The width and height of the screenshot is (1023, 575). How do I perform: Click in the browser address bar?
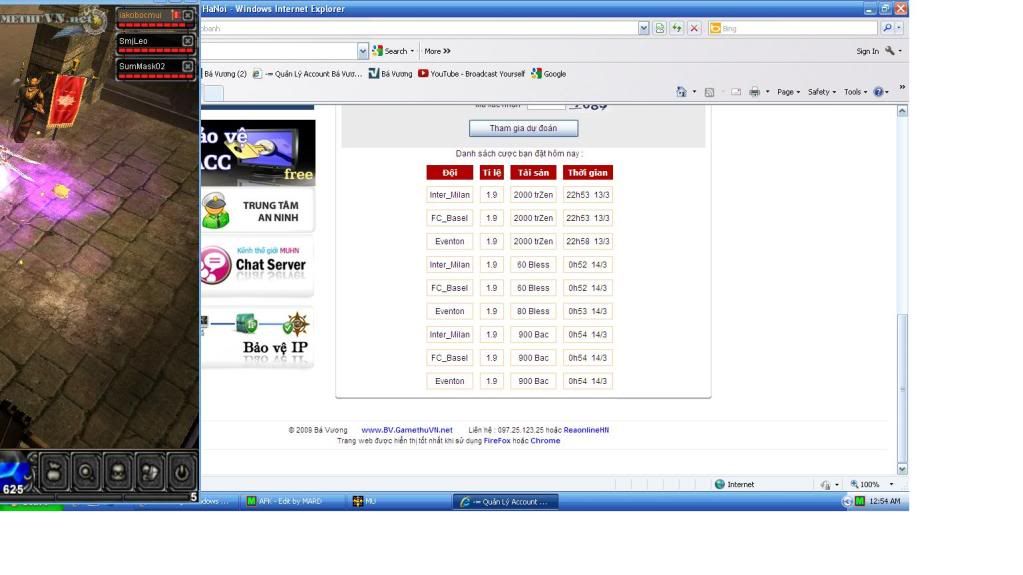tap(419, 28)
